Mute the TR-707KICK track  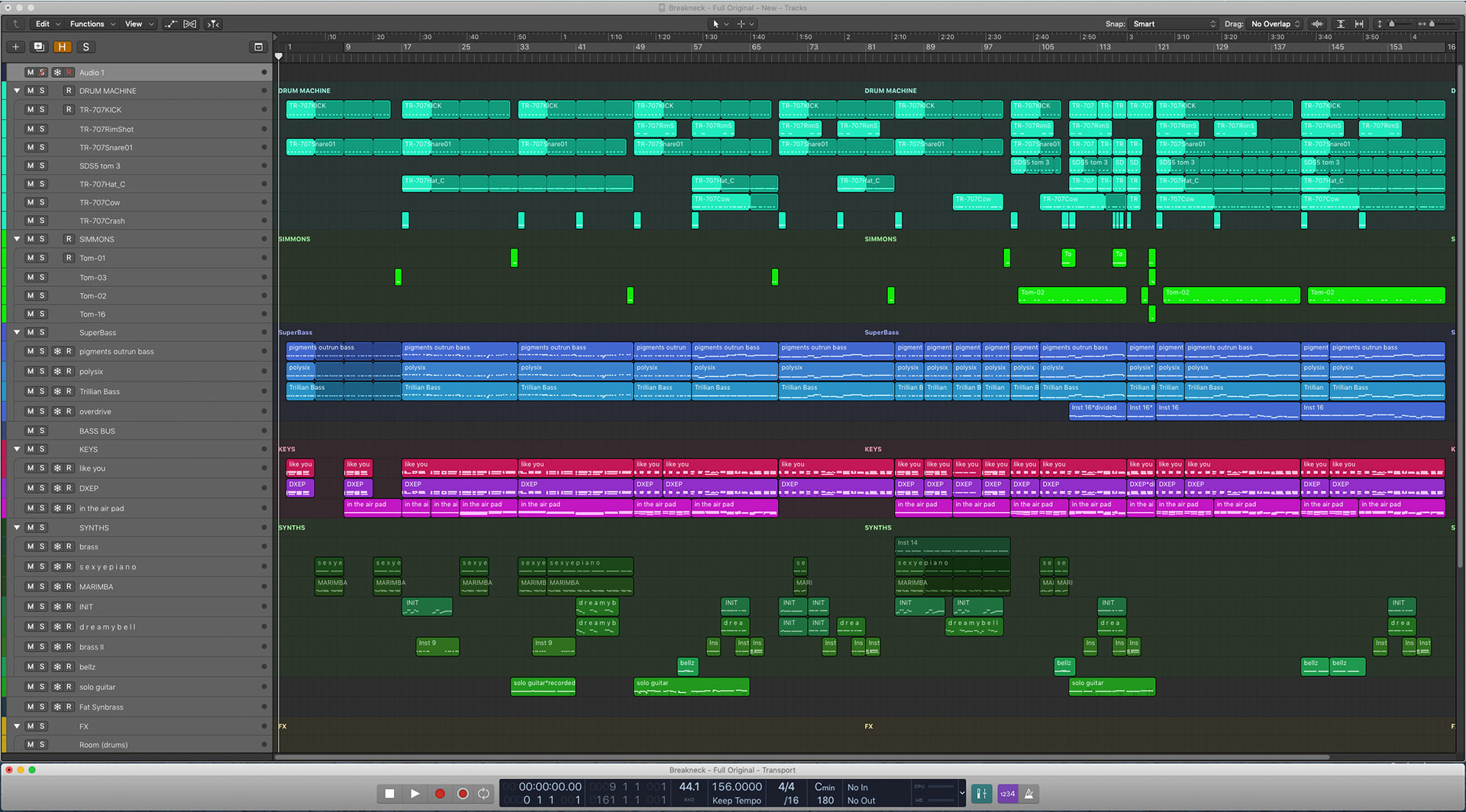click(x=31, y=110)
